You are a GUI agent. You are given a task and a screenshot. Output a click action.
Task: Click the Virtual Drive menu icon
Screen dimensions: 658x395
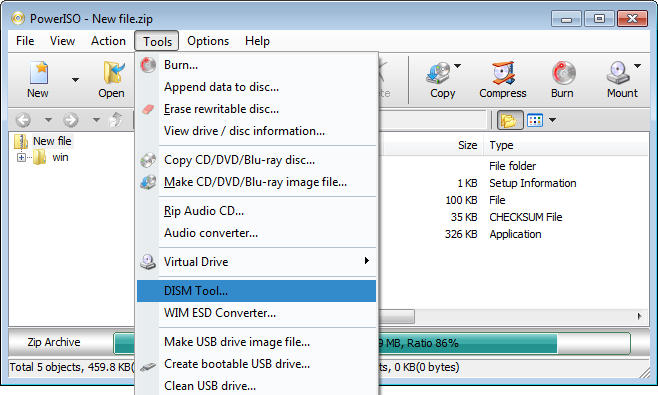coord(148,262)
